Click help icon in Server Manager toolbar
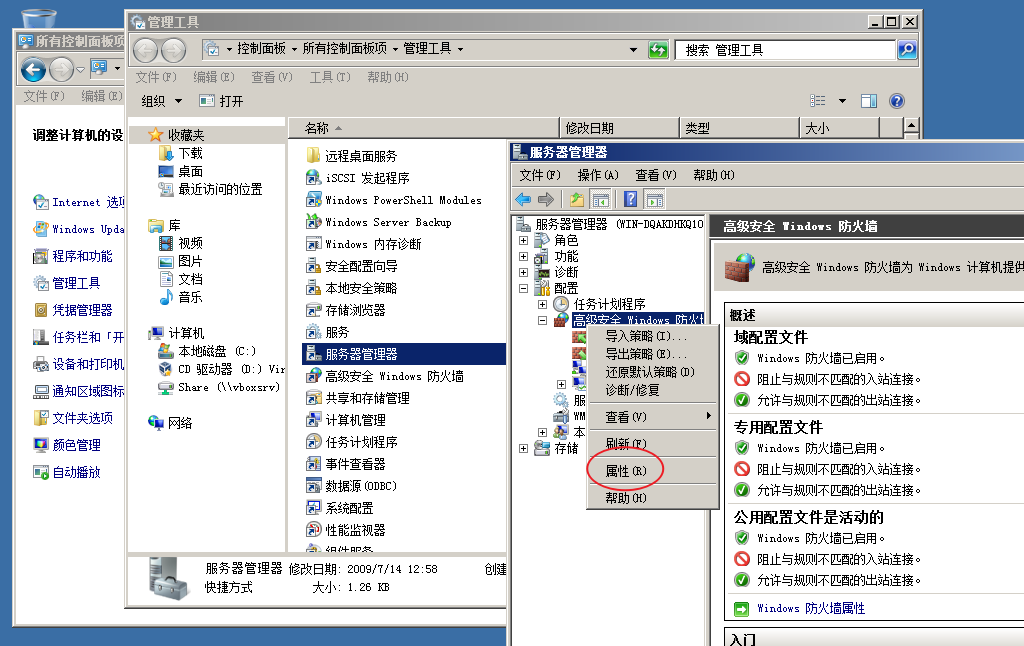1024x646 pixels. 630,199
